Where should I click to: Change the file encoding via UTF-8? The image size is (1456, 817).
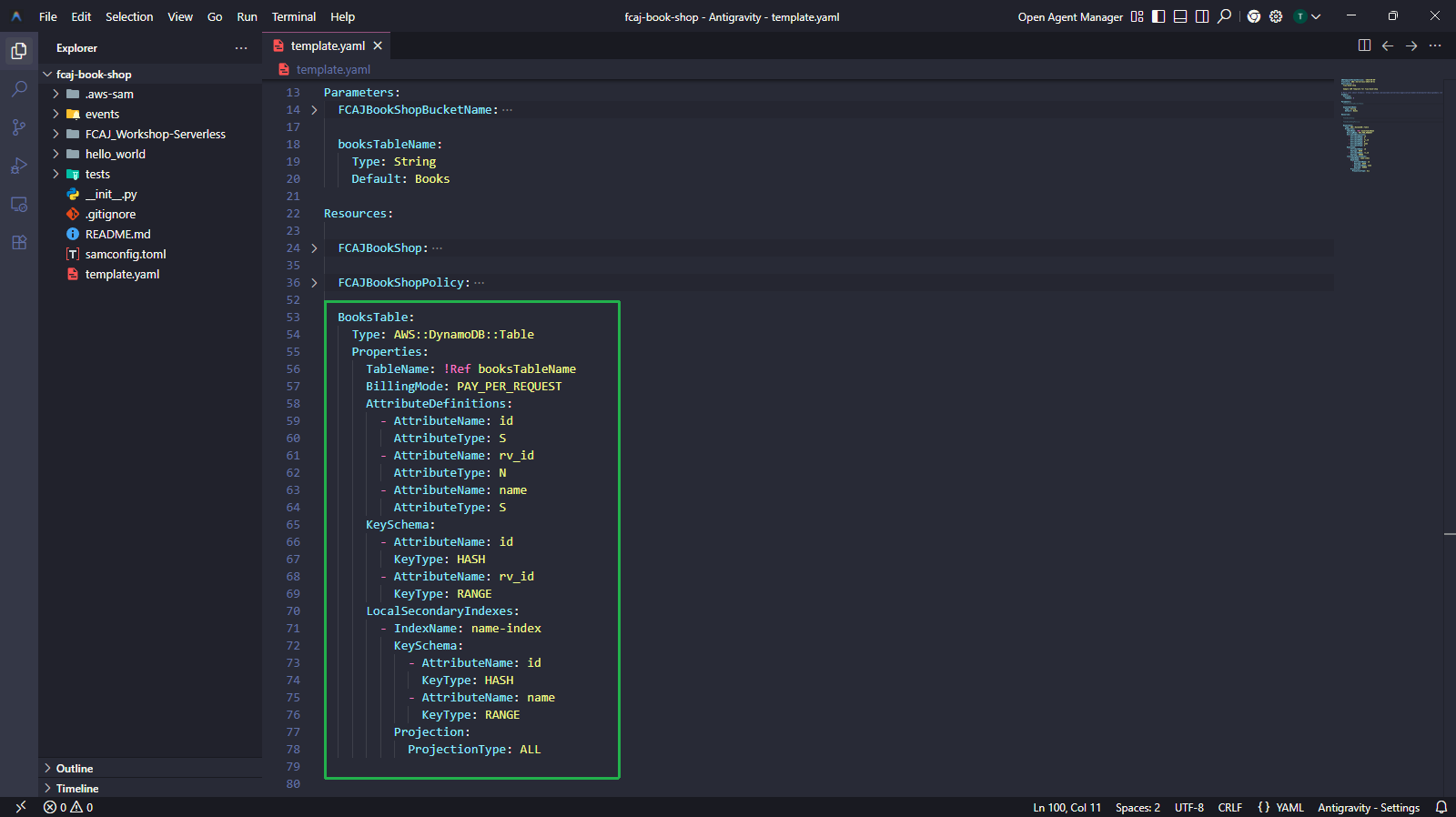pyautogui.click(x=1189, y=807)
